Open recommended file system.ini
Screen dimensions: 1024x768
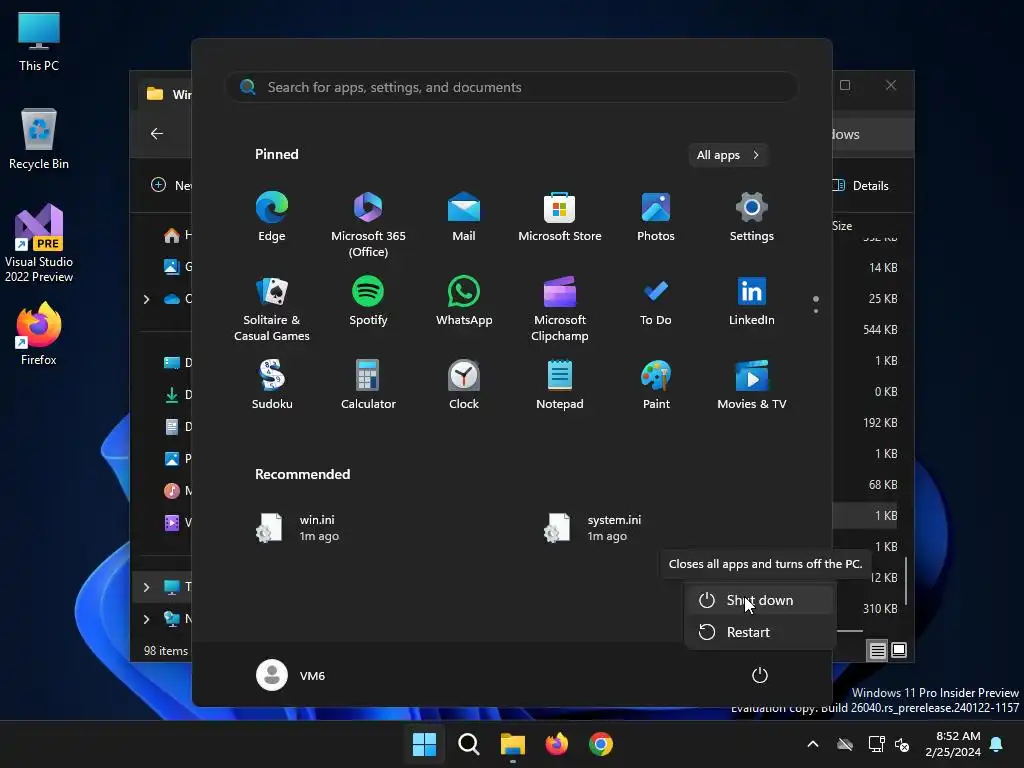[593, 528]
